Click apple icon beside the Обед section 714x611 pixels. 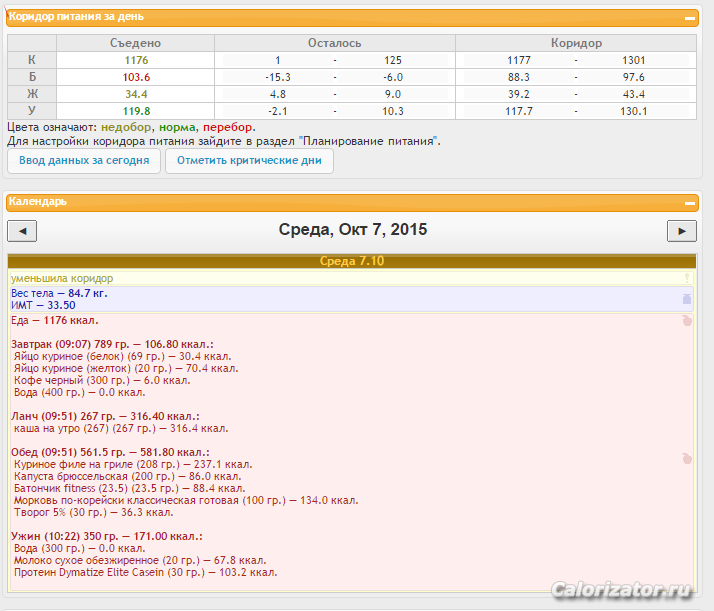point(686,458)
